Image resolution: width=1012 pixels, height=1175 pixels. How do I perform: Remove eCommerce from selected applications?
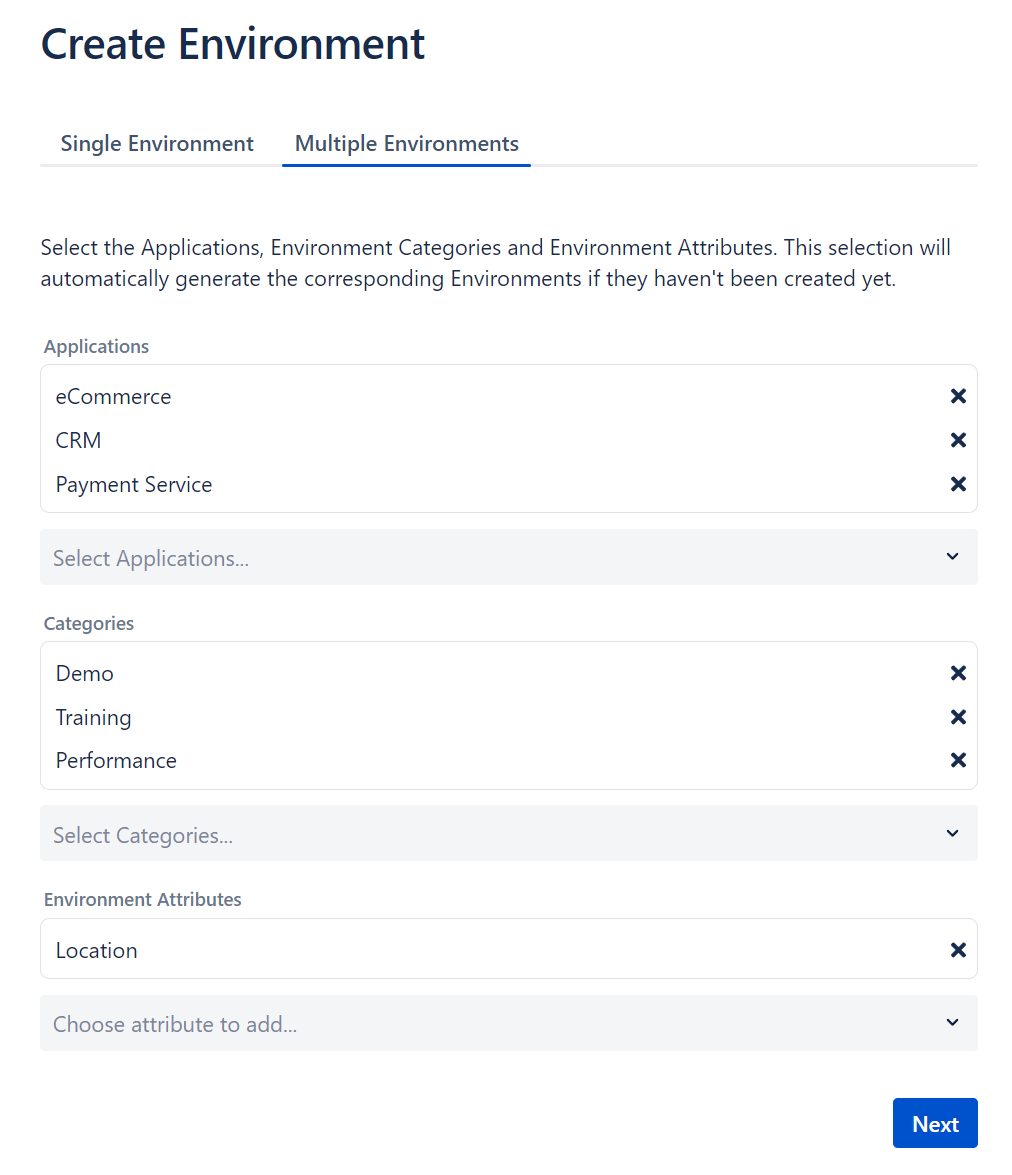(958, 397)
